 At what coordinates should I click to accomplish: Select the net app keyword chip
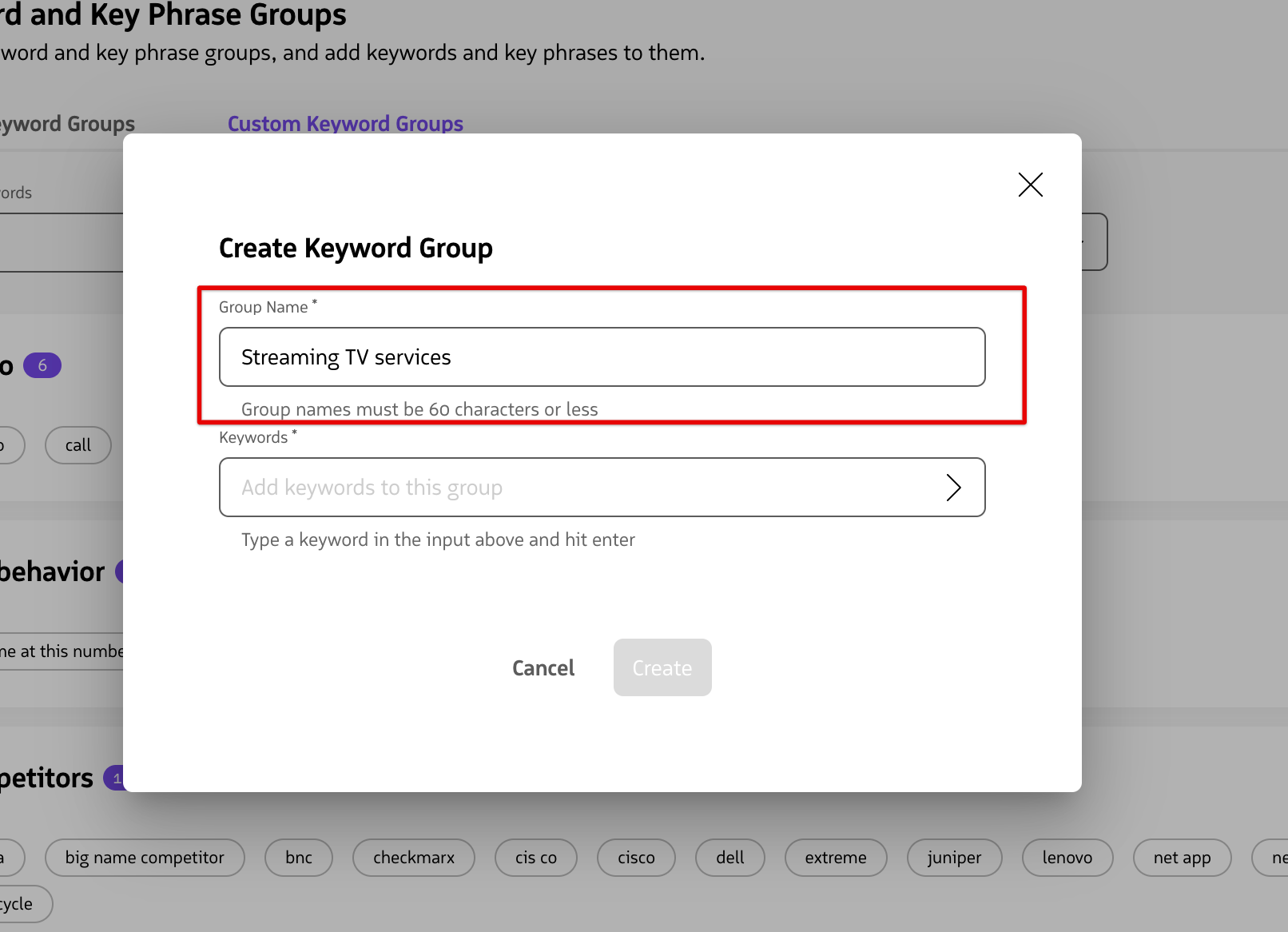pos(1182,857)
